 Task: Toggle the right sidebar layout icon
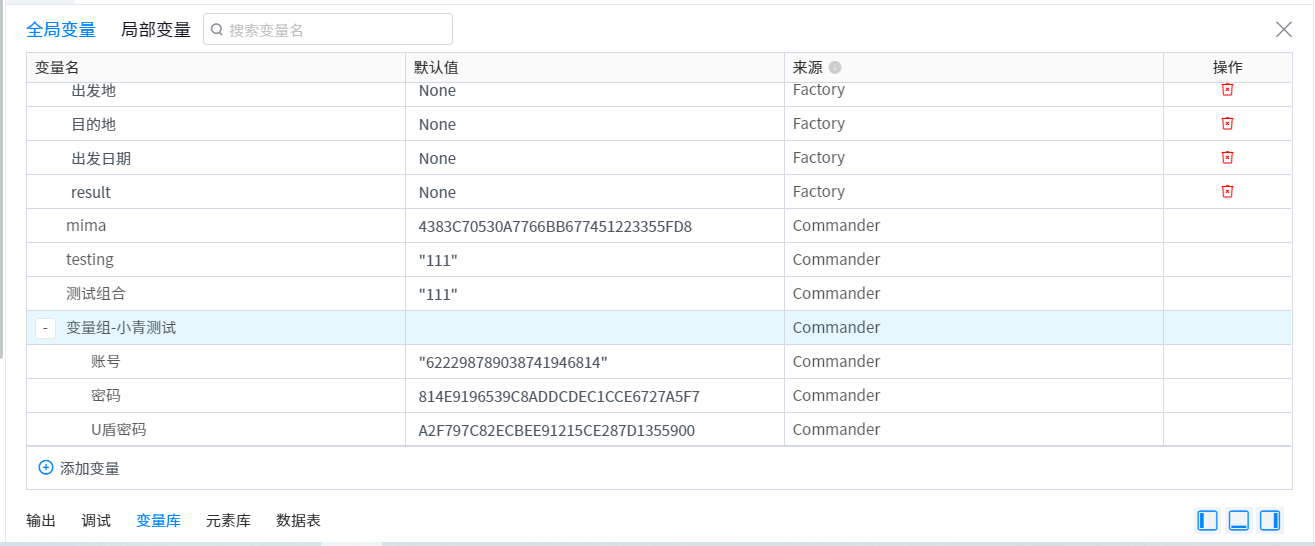pos(1270,520)
